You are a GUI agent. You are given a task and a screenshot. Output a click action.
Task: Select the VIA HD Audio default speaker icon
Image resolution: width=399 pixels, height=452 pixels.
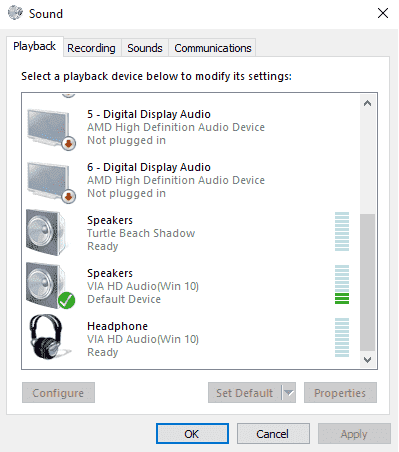tap(50, 286)
